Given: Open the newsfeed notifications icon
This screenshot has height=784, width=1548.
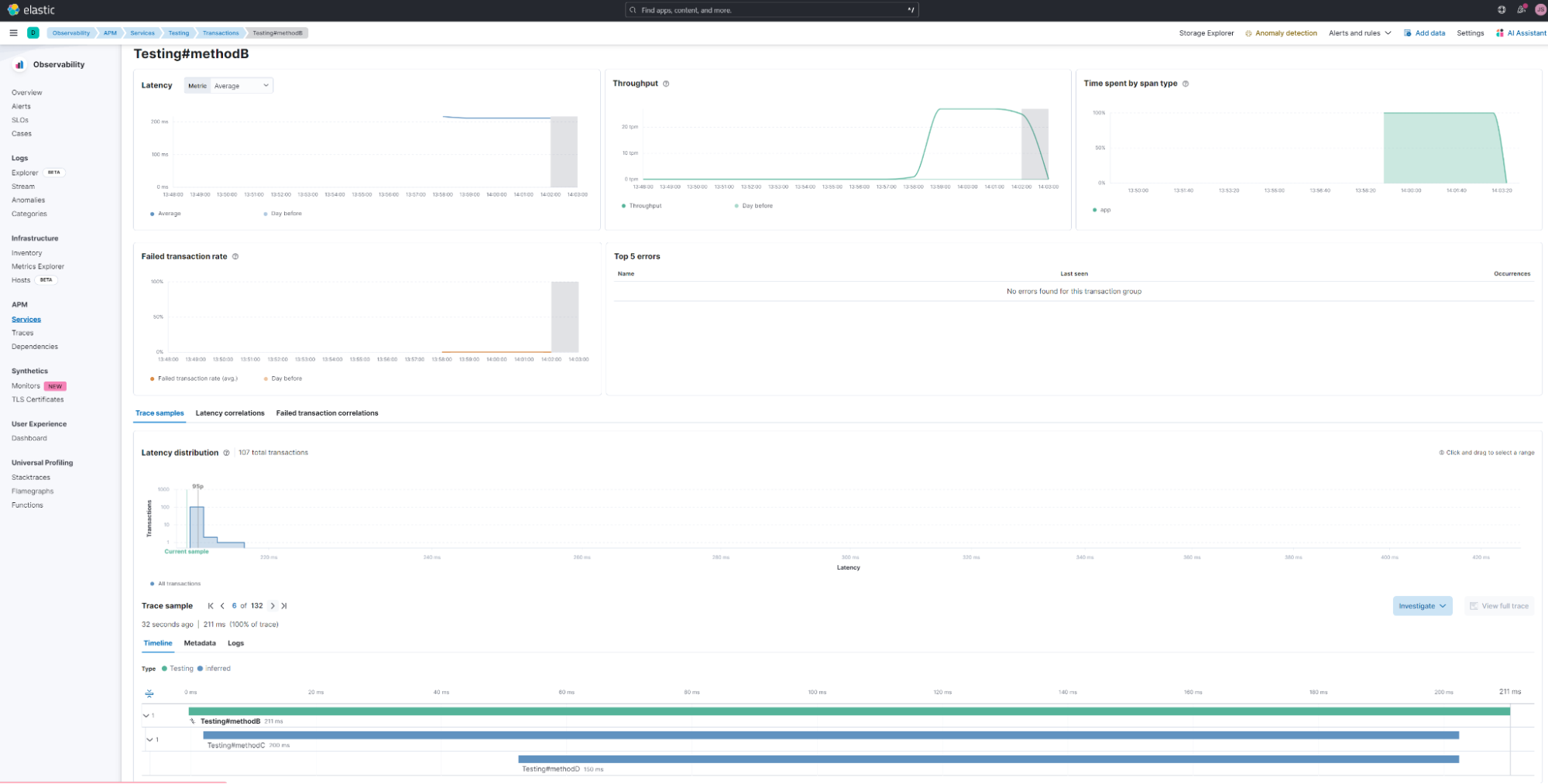Looking at the screenshot, I should pos(1521,10).
